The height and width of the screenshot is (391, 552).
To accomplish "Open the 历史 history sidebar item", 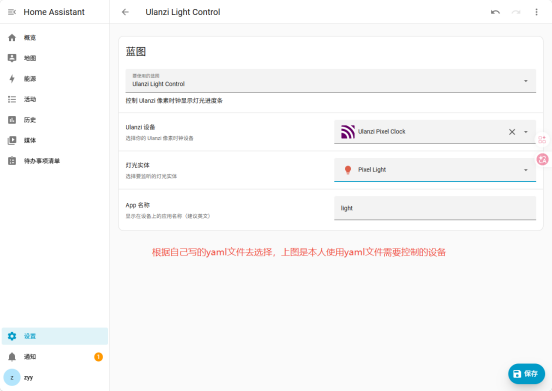I will (55, 120).
